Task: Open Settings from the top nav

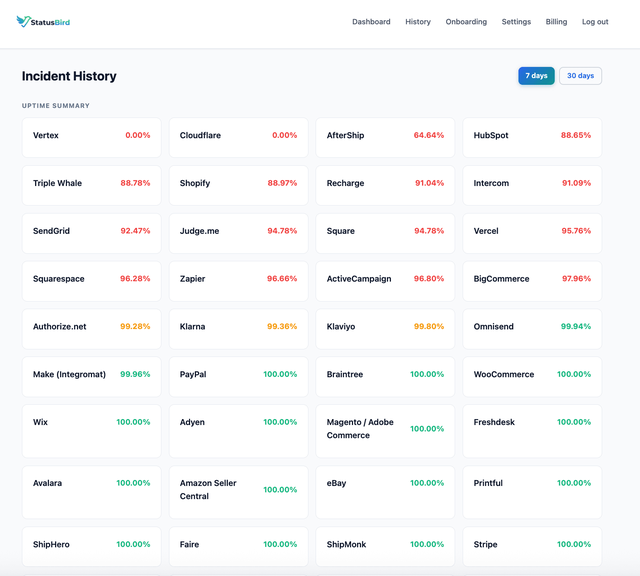Action: 516,22
